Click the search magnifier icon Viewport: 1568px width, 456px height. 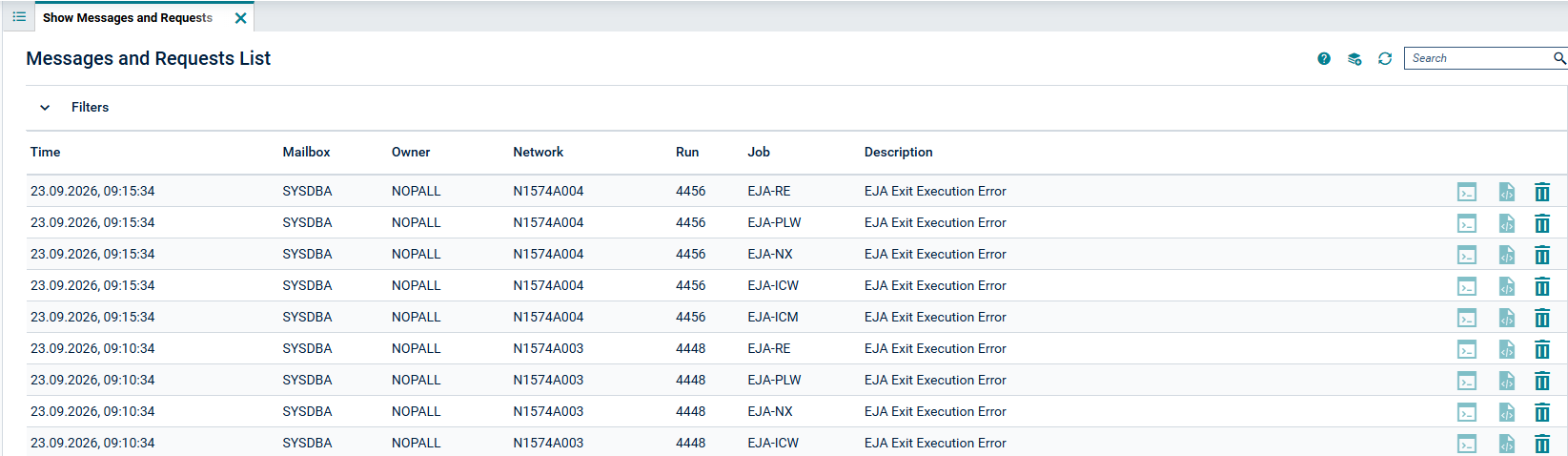point(1559,58)
